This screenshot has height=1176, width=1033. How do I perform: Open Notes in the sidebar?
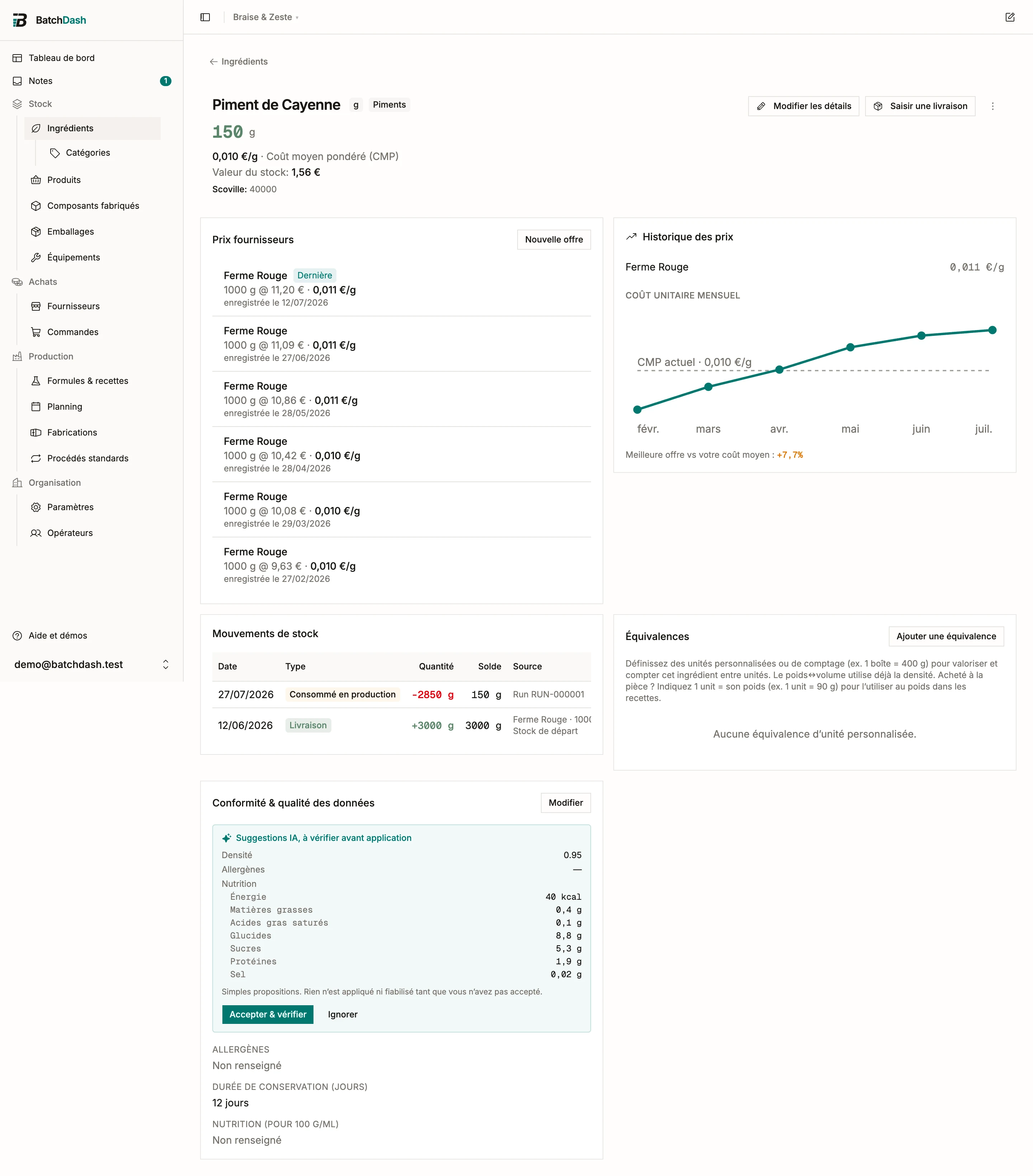pyautogui.click(x=91, y=81)
